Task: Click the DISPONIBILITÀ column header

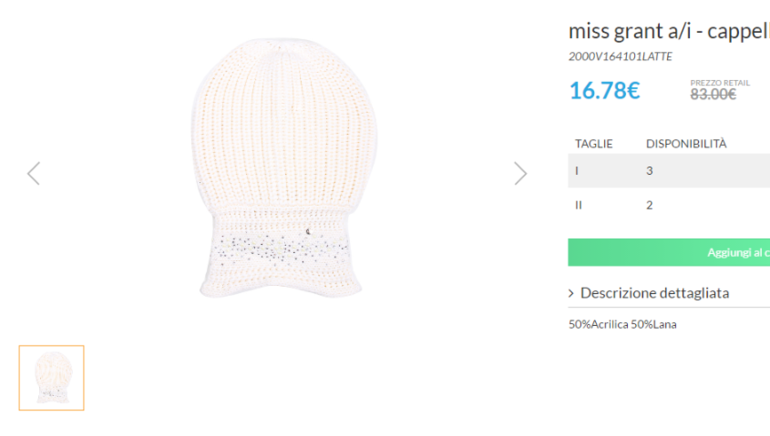Action: pos(686,144)
